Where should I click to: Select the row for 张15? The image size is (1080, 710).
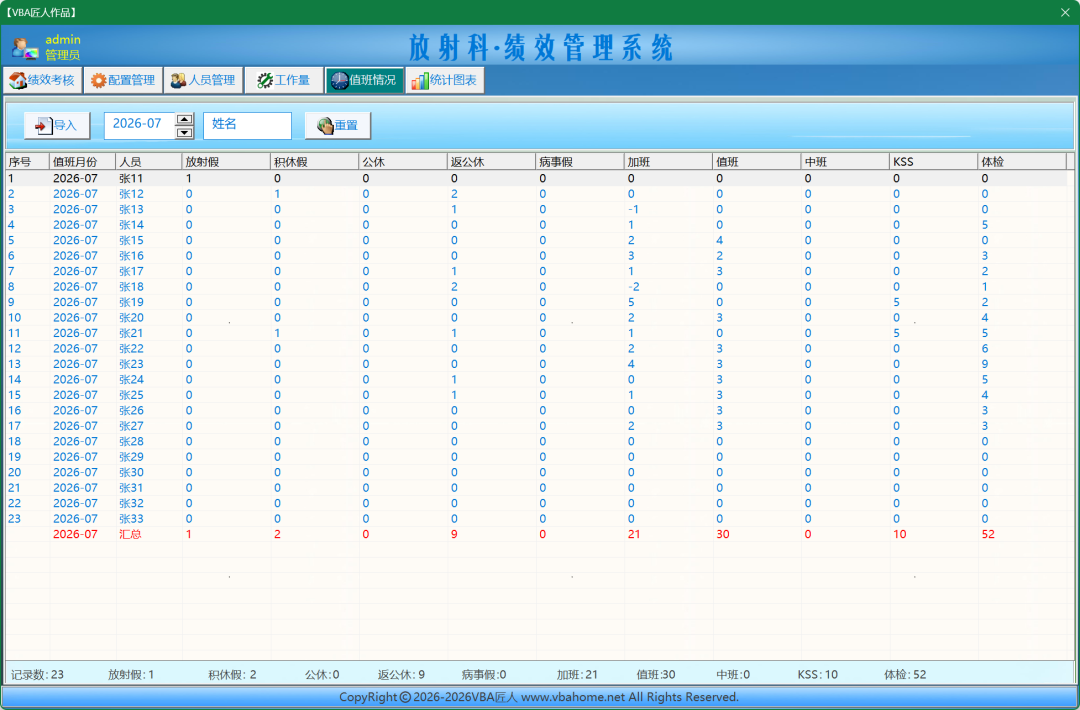click(537, 240)
